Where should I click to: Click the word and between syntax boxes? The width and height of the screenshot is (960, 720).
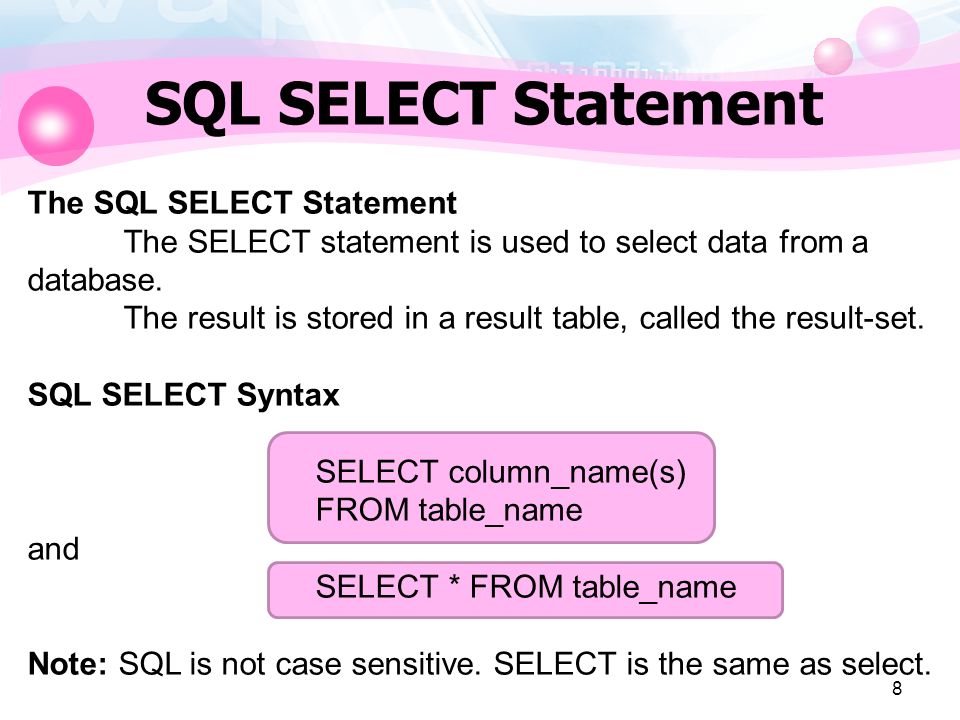pyautogui.click(x=53, y=549)
